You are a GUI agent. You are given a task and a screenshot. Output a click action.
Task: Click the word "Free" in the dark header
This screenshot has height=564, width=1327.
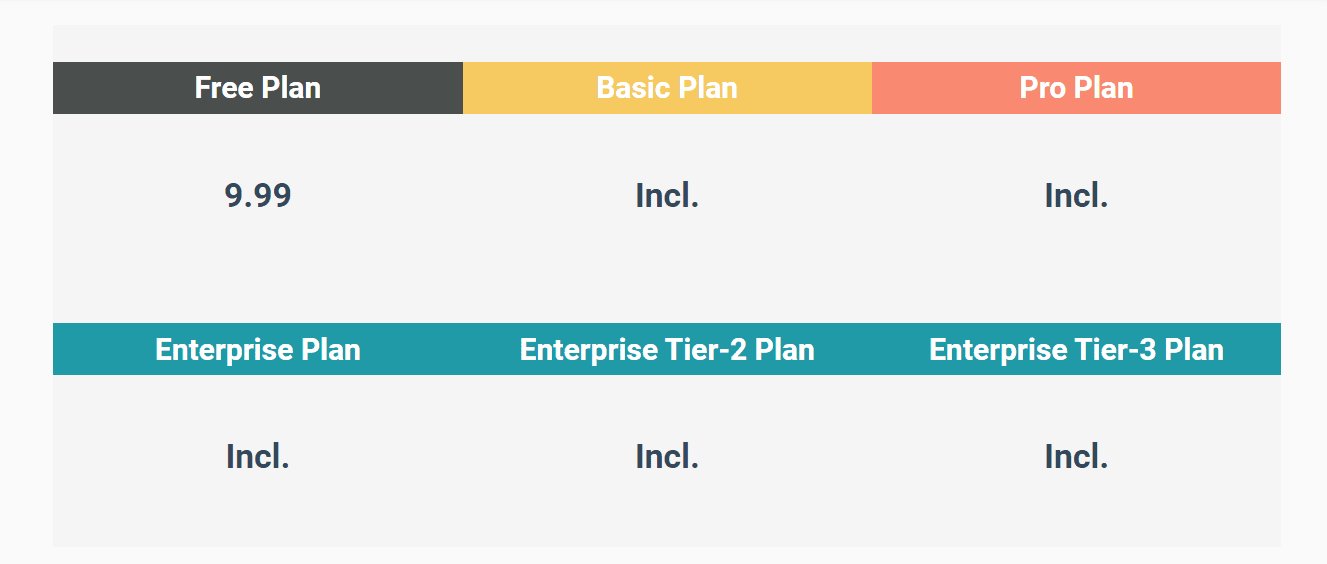[223, 88]
